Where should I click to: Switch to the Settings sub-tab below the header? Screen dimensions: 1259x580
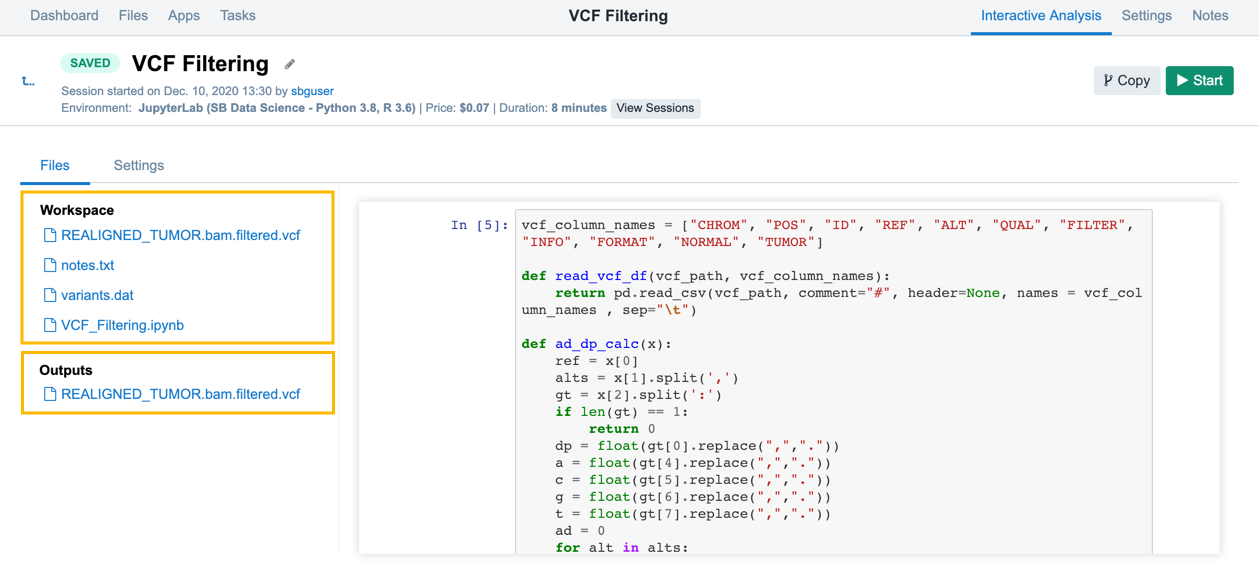(139, 166)
